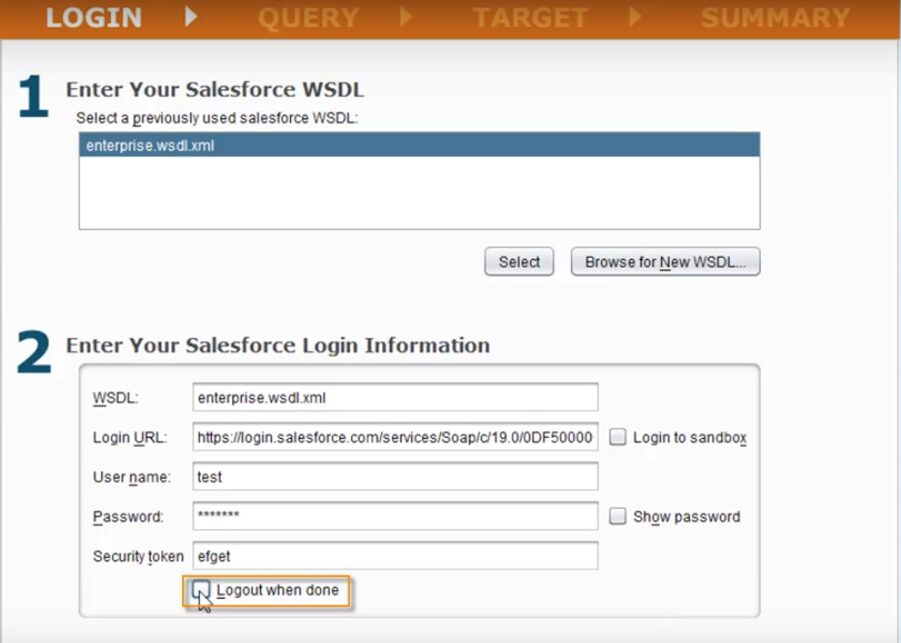Click Browse for New WSDL button
The width and height of the screenshot is (901, 643).
(x=665, y=262)
